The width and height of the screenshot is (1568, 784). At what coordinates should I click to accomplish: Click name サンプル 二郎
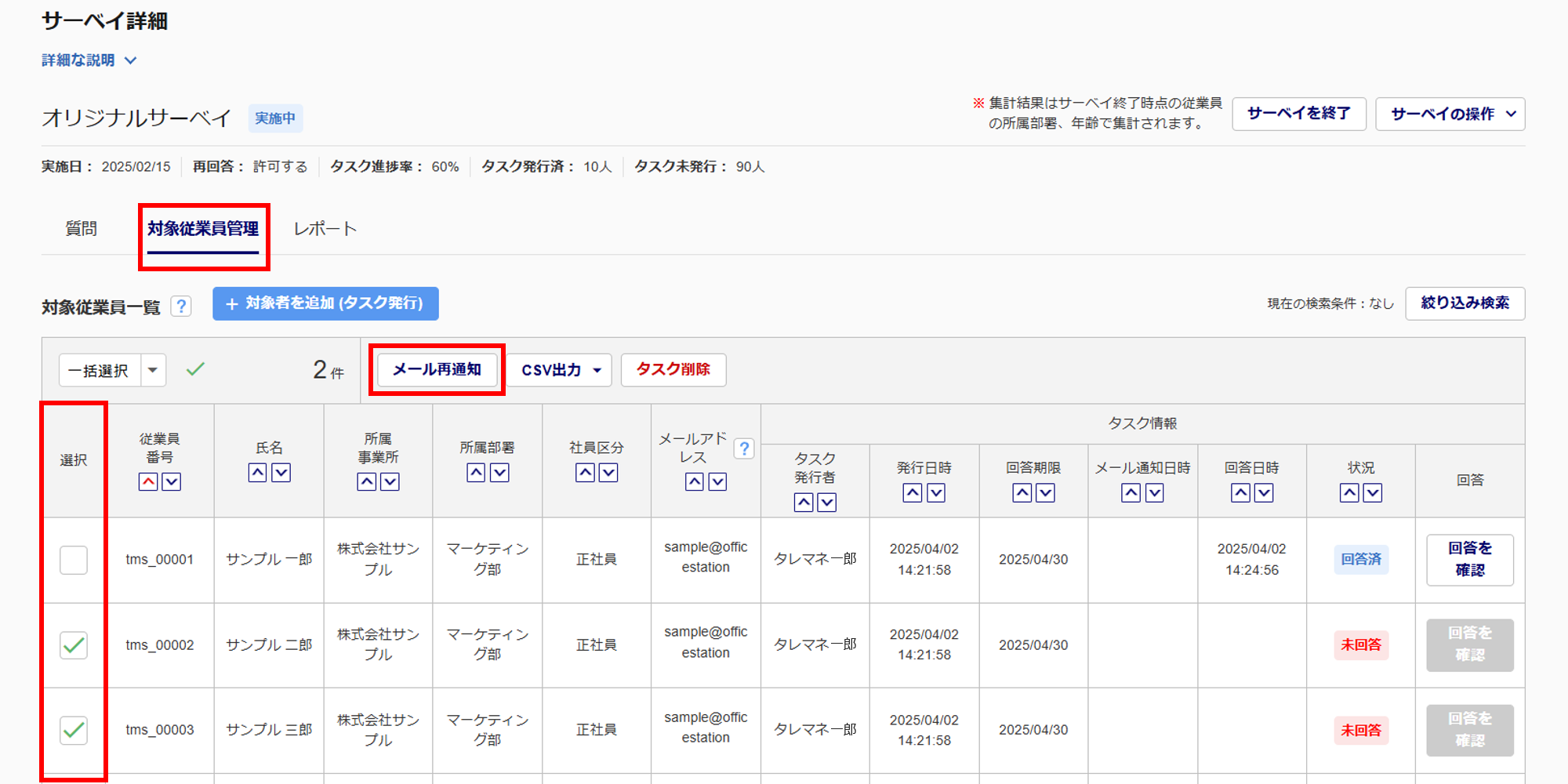[269, 644]
